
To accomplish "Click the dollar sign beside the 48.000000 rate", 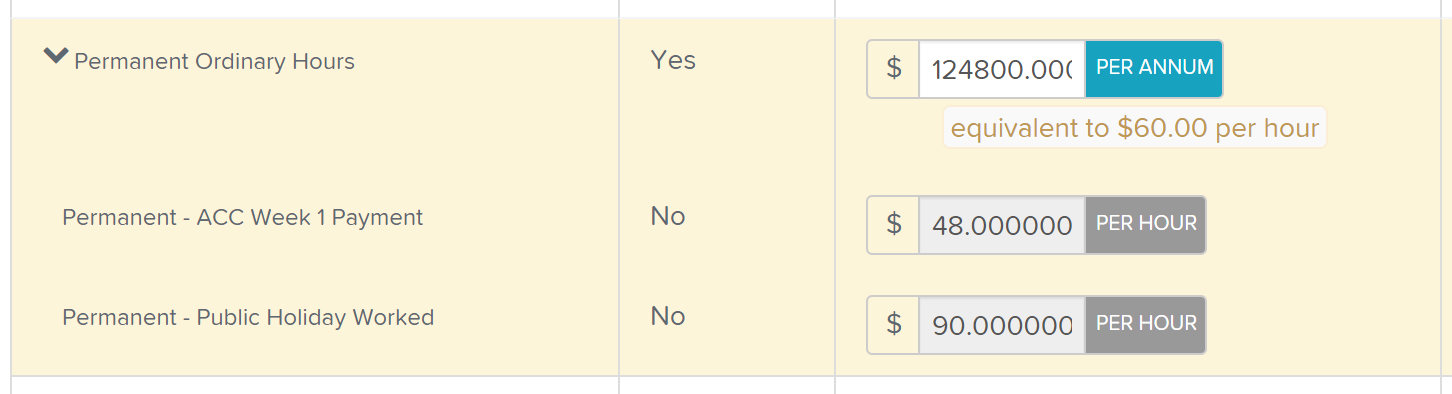I will (894, 225).
